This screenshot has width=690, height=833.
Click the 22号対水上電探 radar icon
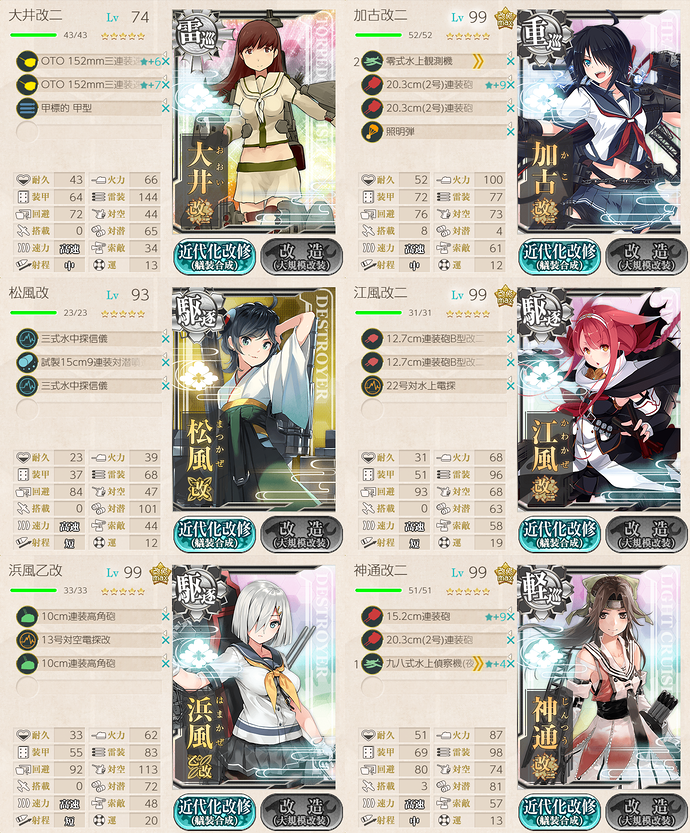pyautogui.click(x=372, y=385)
